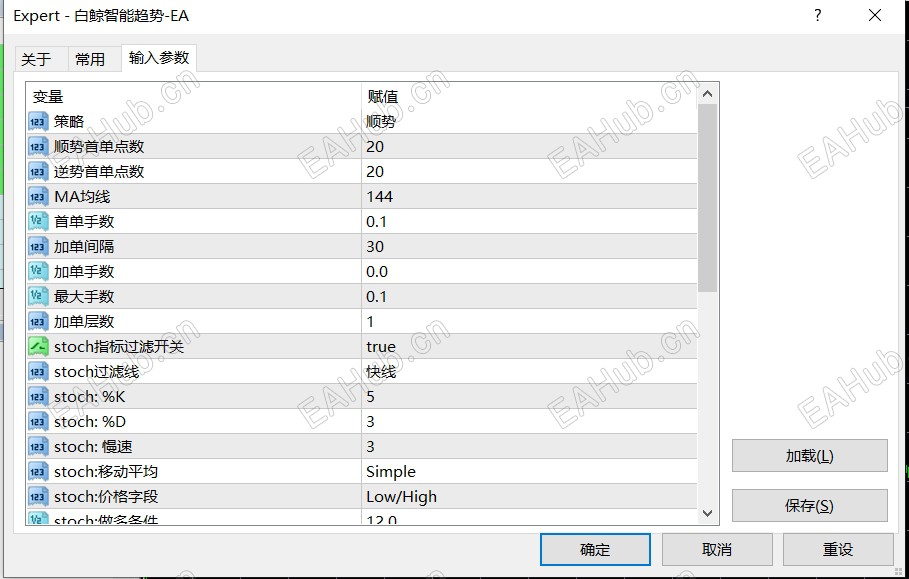Click the vertical scrollbar thumb
The width and height of the screenshot is (909, 579).
tap(707, 198)
